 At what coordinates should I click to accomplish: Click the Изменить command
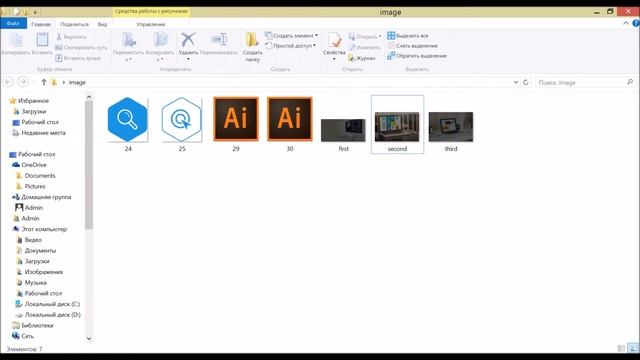pos(364,47)
